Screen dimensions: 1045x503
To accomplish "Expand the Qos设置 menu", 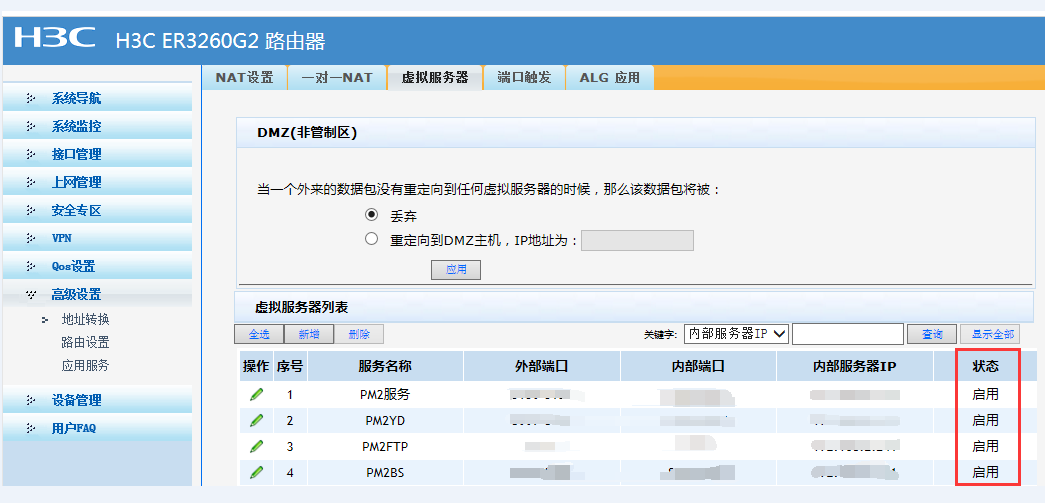I will [97, 266].
